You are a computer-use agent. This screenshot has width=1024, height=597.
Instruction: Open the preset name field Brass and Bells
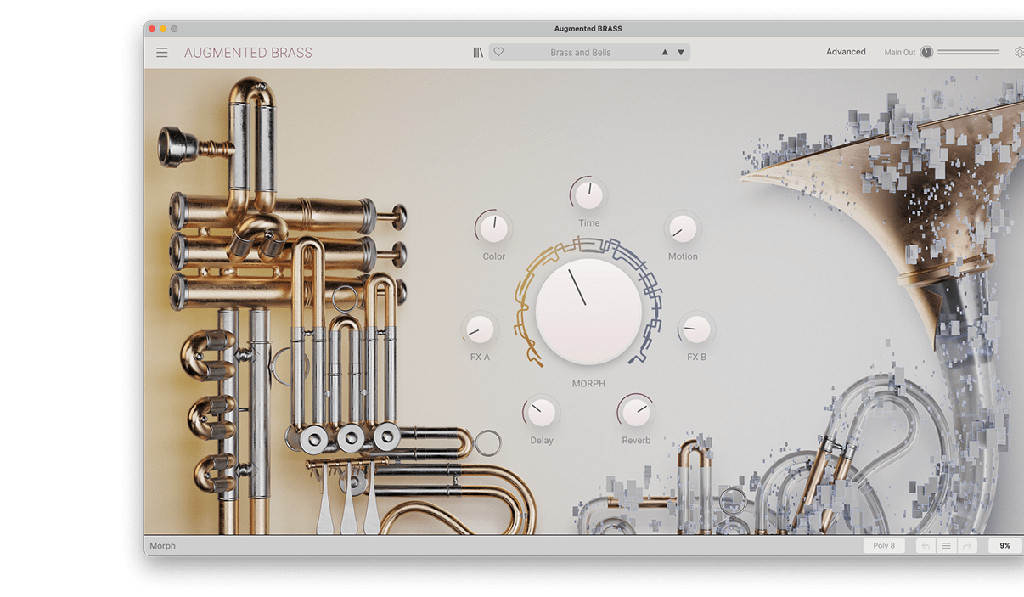(580, 52)
